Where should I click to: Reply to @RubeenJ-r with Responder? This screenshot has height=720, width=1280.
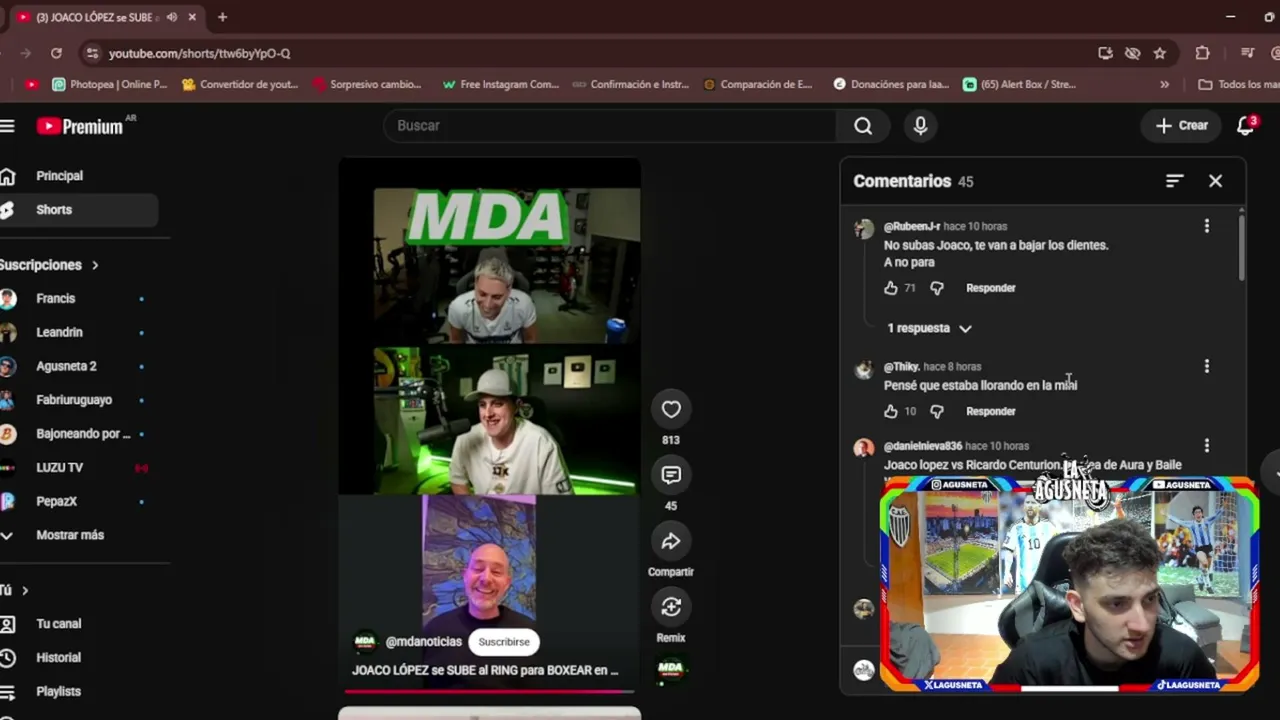pos(991,288)
